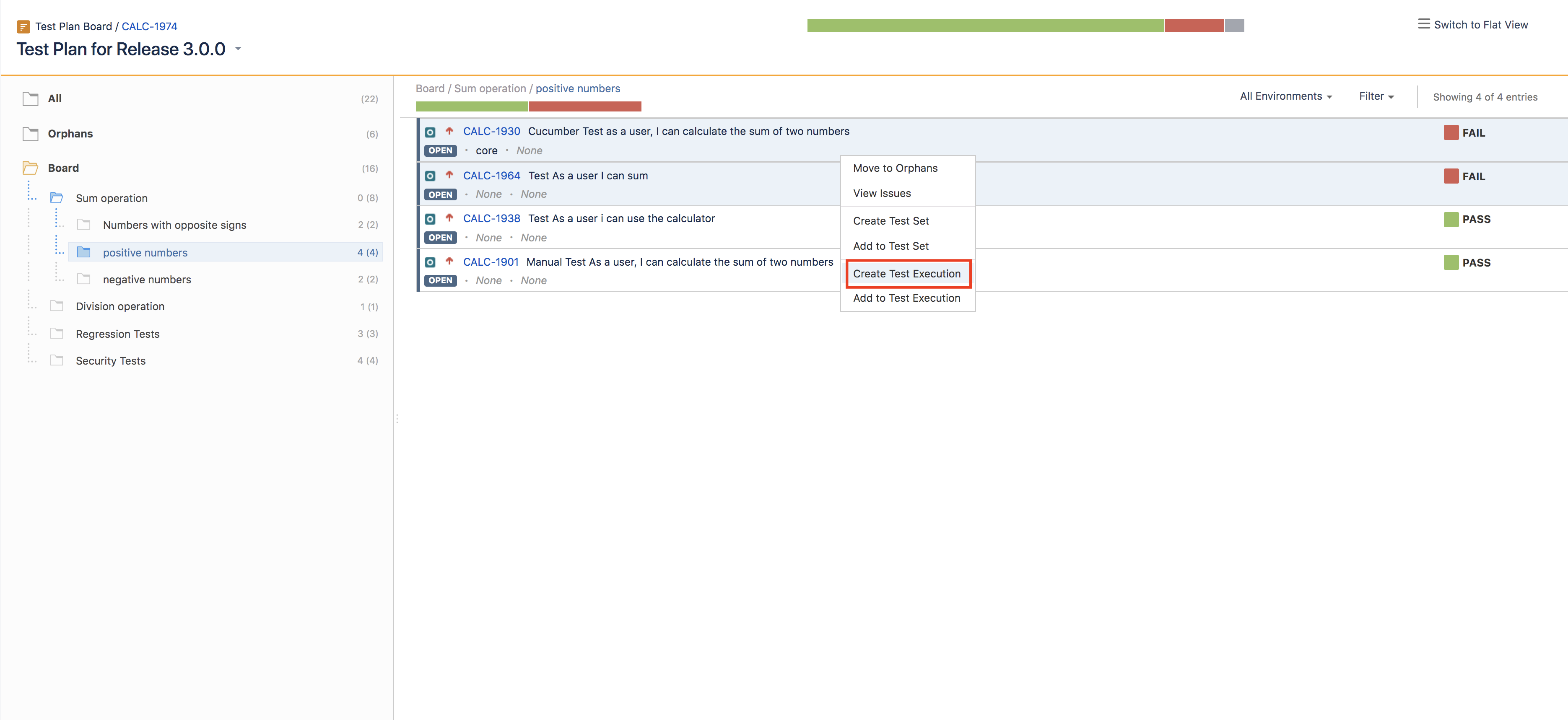This screenshot has width=1568, height=720.
Task: Open the CALC-1930 issue link
Action: 491,132
